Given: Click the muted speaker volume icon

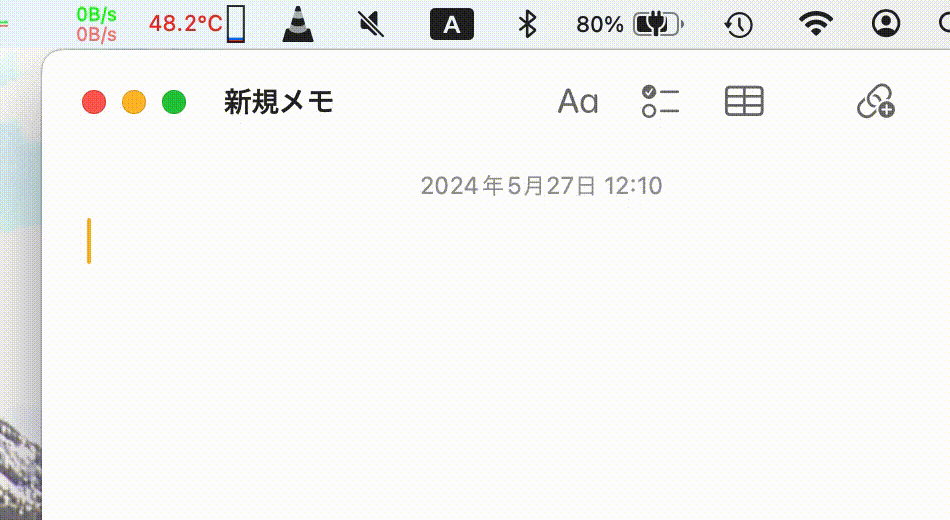Looking at the screenshot, I should click(x=371, y=24).
